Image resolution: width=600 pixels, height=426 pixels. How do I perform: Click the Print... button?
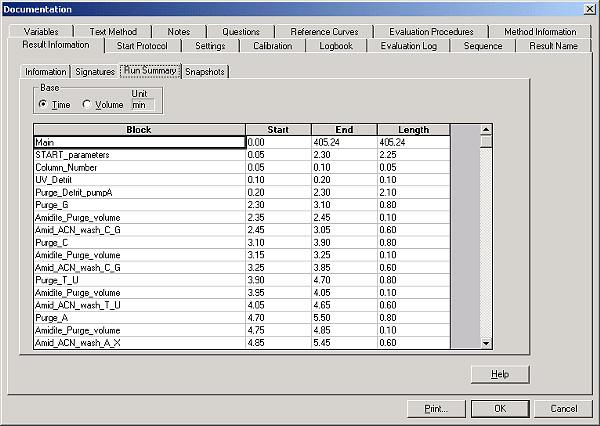[436, 409]
